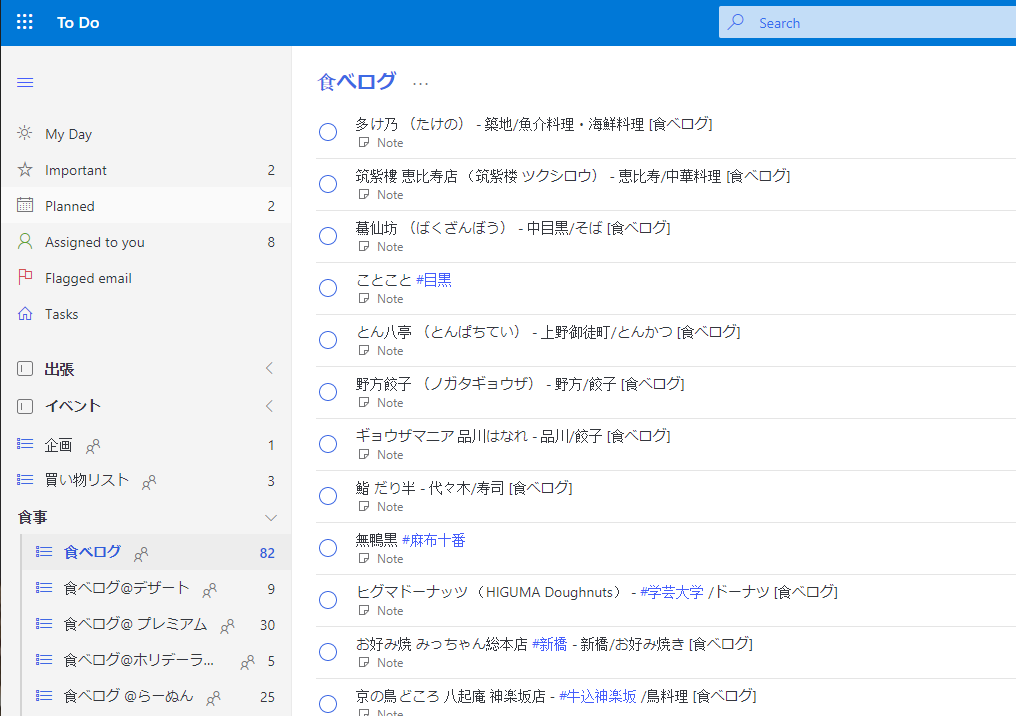The height and width of the screenshot is (716, 1016).
Task: Click the My Day sun icon
Action: (x=25, y=133)
